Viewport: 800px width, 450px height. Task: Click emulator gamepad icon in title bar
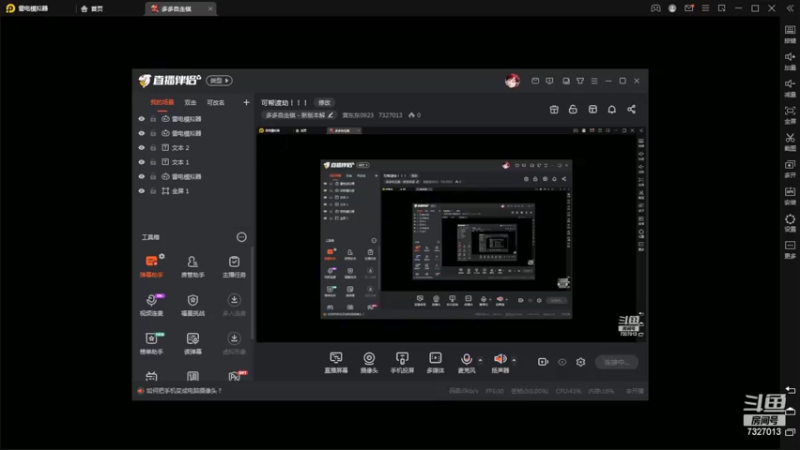pyautogui.click(x=656, y=8)
